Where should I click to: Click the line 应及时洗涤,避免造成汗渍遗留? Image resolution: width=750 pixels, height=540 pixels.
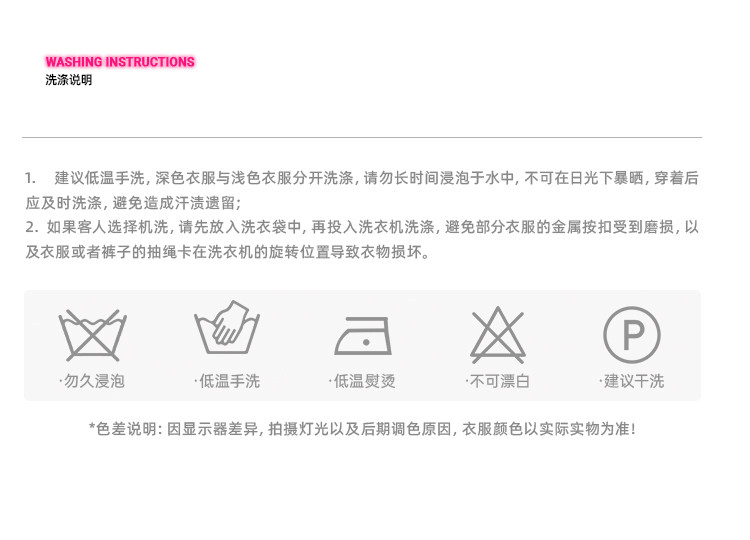click(x=134, y=203)
